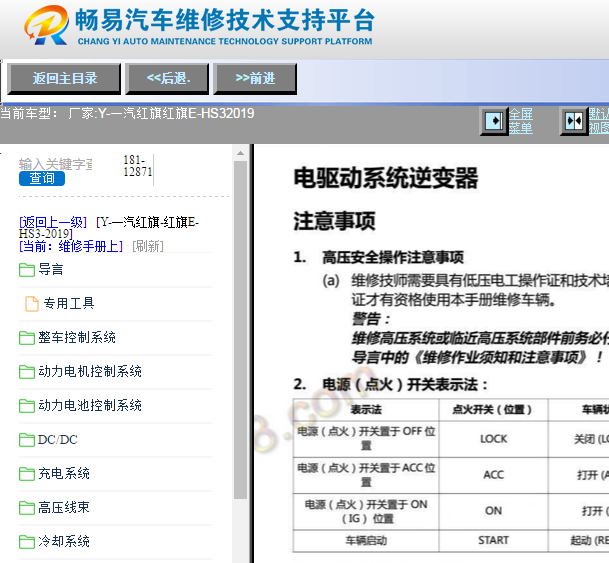The width and height of the screenshot is (609, 563).
Task: Click the sidebar scrollbar up arrow
Action: click(x=240, y=153)
